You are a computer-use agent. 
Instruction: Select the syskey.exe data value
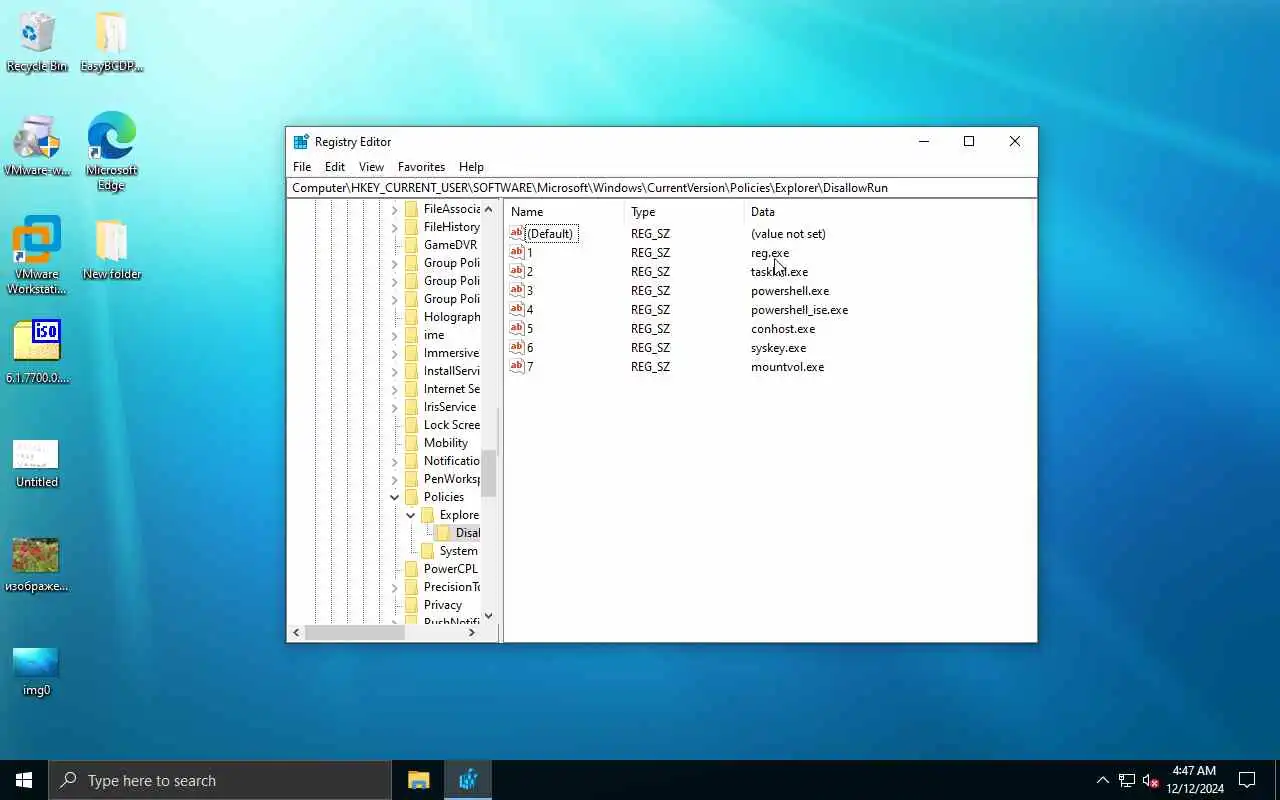point(778,348)
